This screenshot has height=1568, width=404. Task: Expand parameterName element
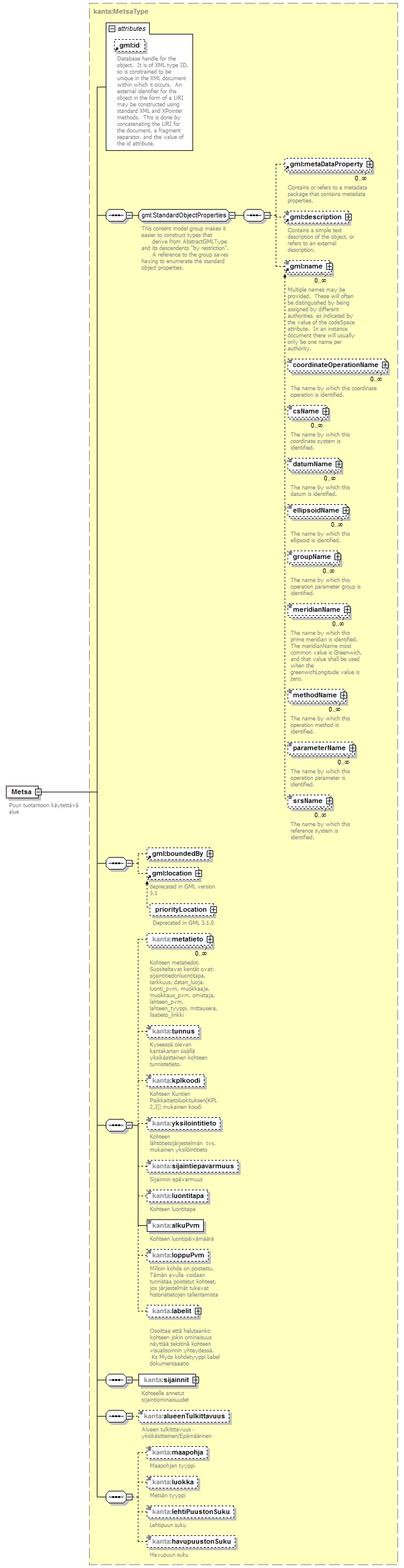352,748
